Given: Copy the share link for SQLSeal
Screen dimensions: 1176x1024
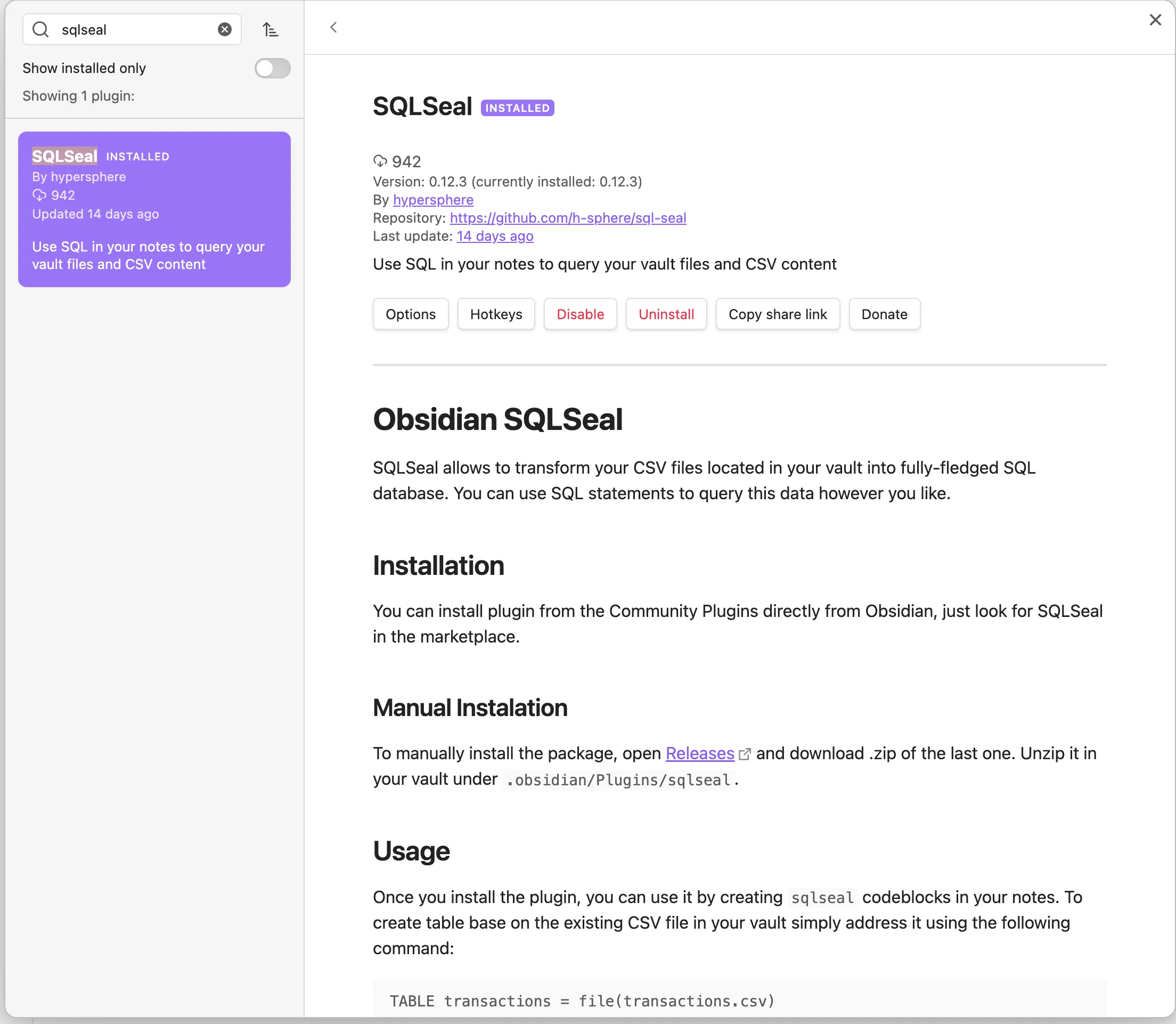Looking at the screenshot, I should click(x=777, y=314).
